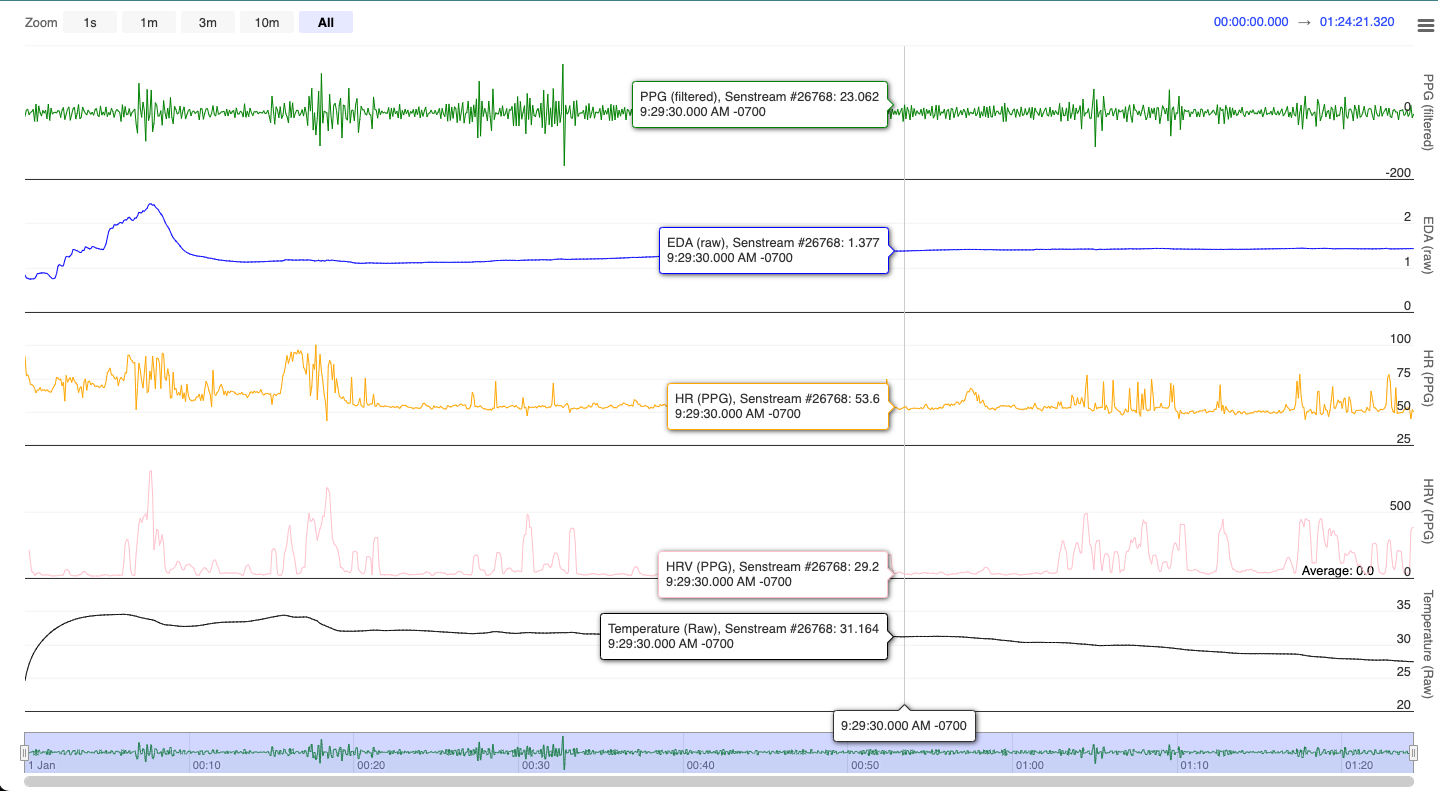Viewport: 1438px width, 791px height.
Task: Click the Average: 0.0 label on HRV chart
Action: click(1337, 571)
